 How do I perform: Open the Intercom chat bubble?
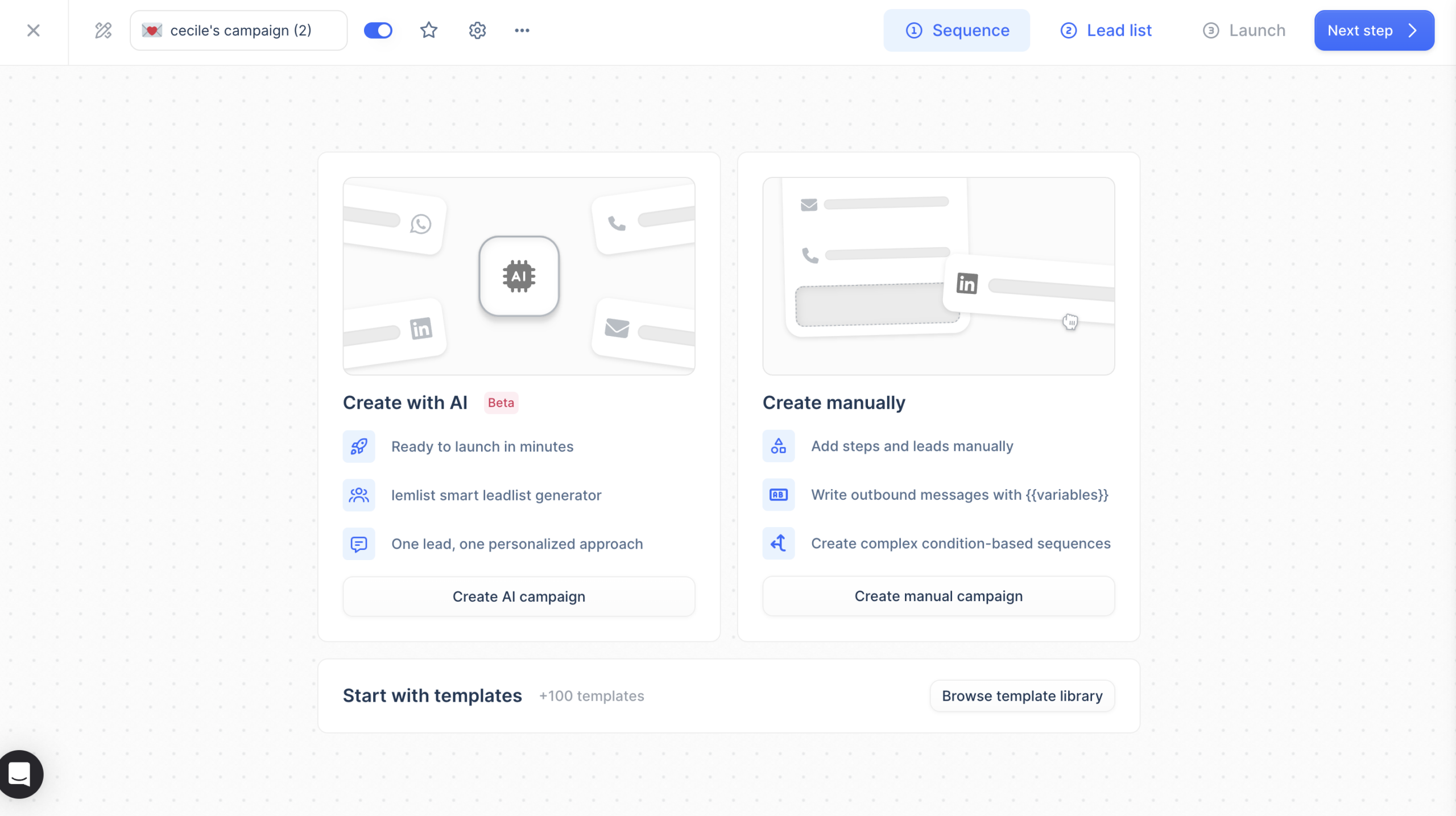[20, 774]
